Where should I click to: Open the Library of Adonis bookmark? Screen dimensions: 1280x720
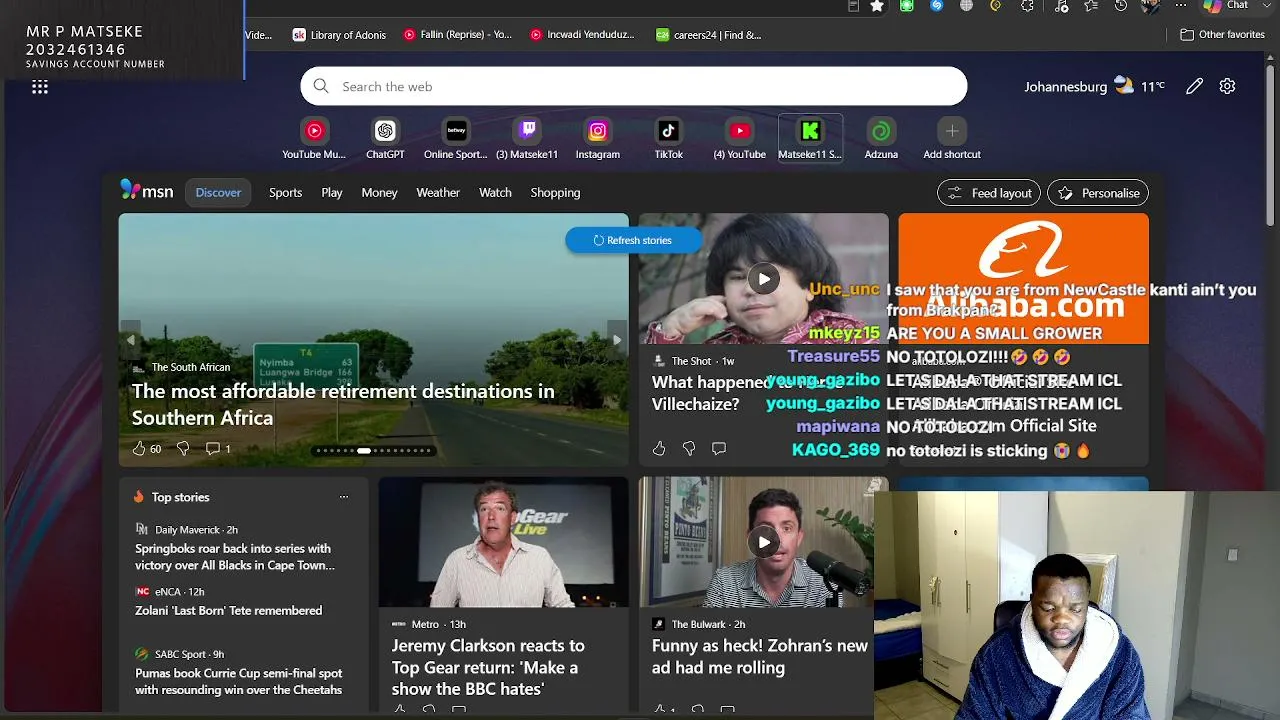[x=339, y=34]
